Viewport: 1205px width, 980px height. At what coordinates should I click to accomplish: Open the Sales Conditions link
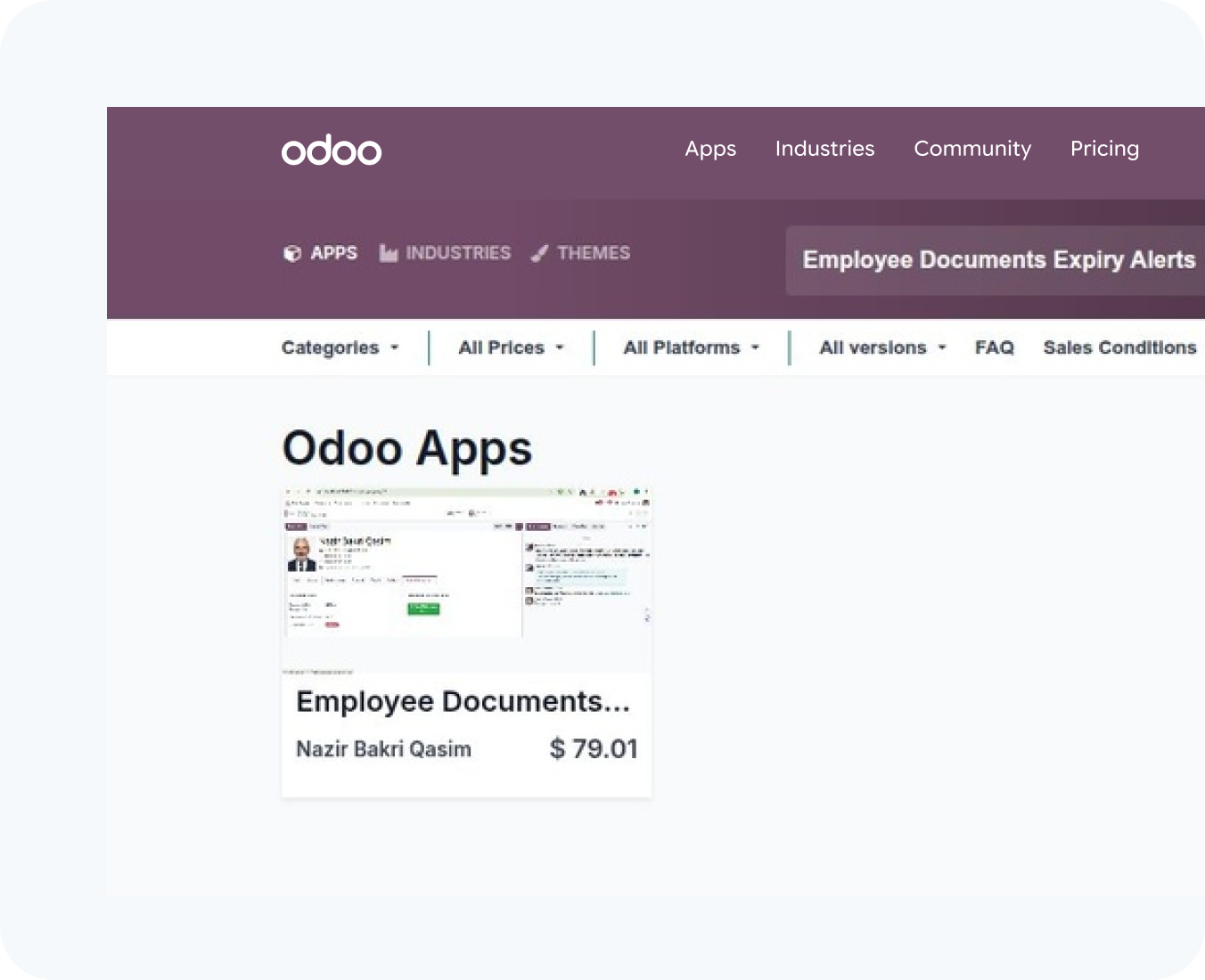pyautogui.click(x=1119, y=347)
